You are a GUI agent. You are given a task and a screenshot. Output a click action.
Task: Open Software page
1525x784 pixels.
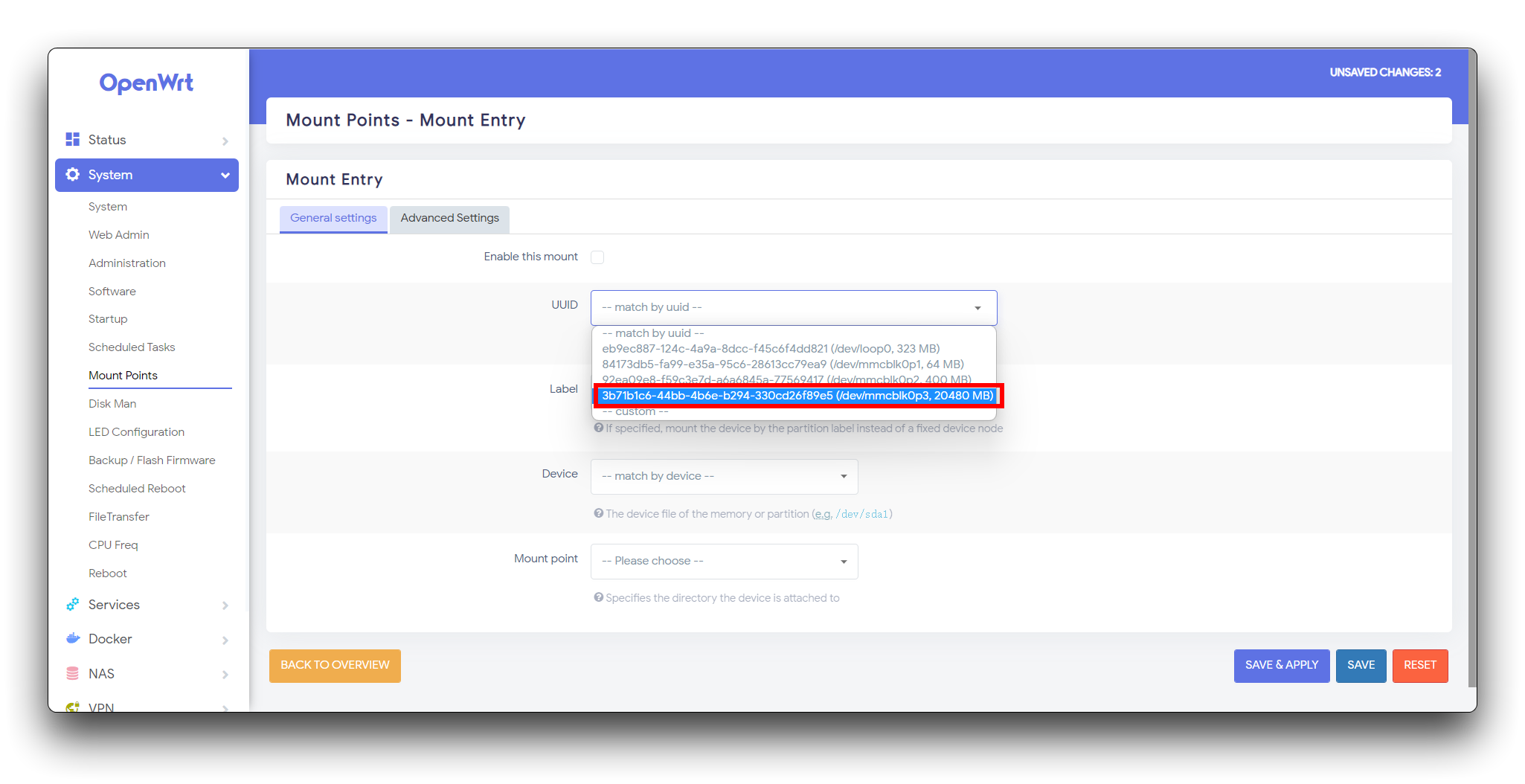(112, 292)
